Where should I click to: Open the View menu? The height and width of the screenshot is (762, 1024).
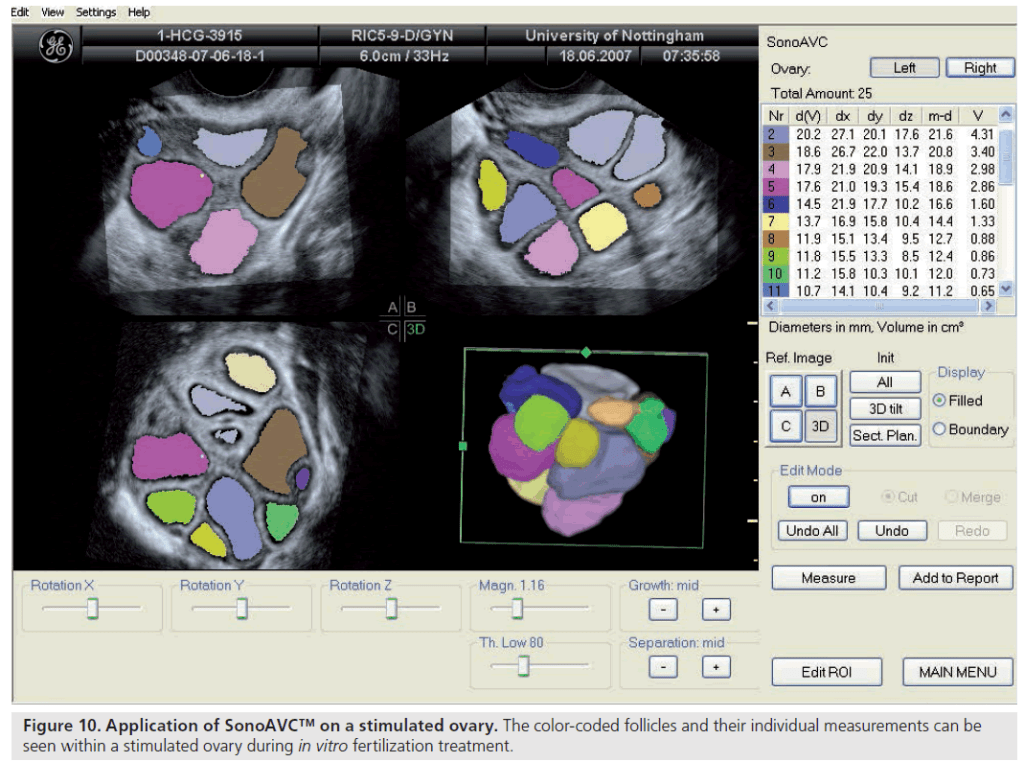53,12
